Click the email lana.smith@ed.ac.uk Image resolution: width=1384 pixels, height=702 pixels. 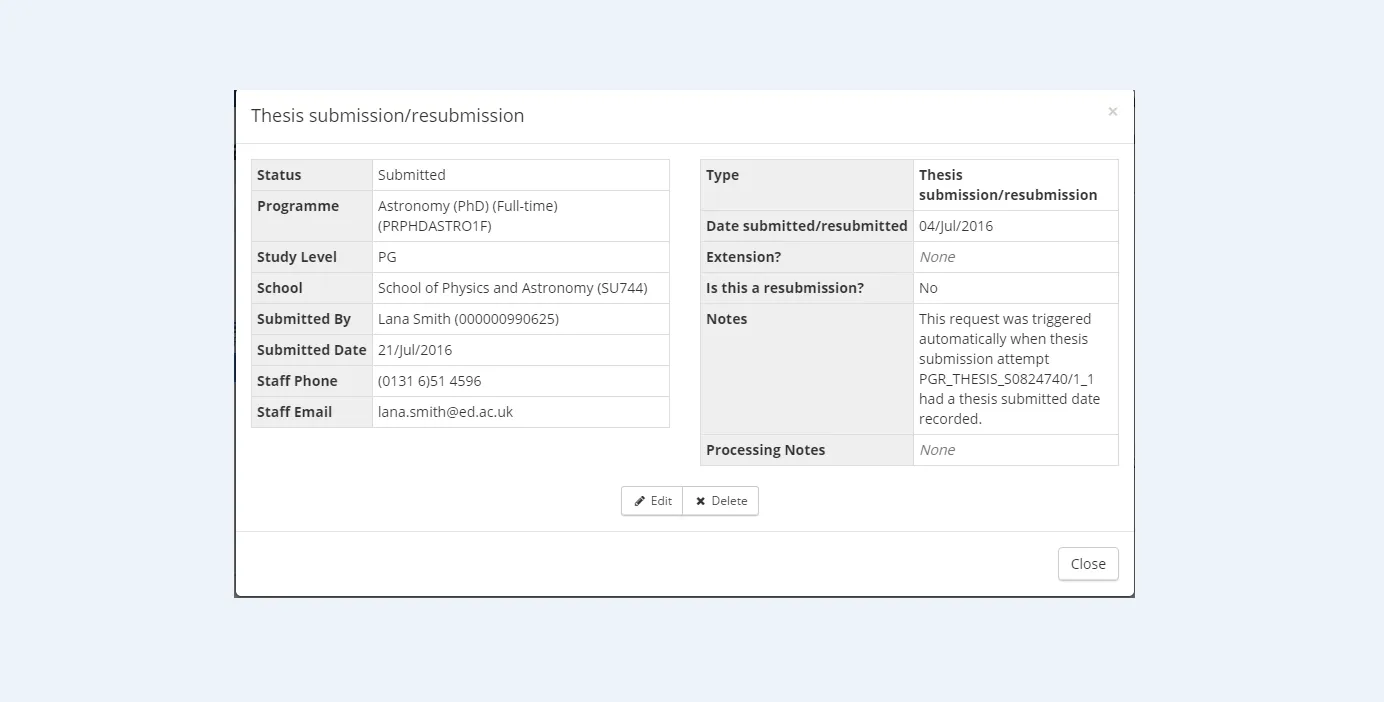[445, 412]
